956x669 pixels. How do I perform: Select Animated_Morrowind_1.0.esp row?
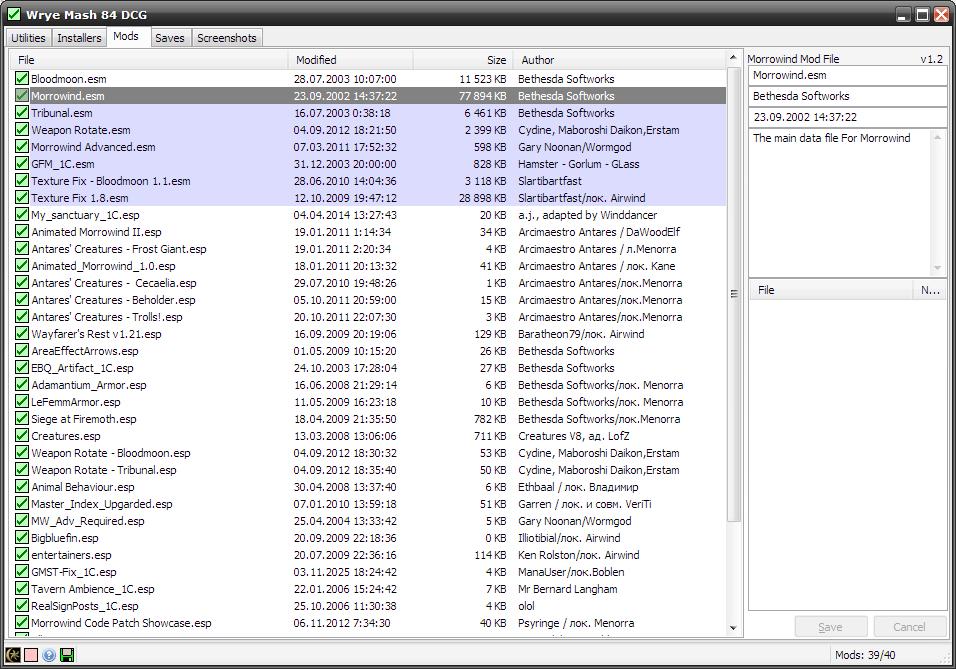(370, 266)
